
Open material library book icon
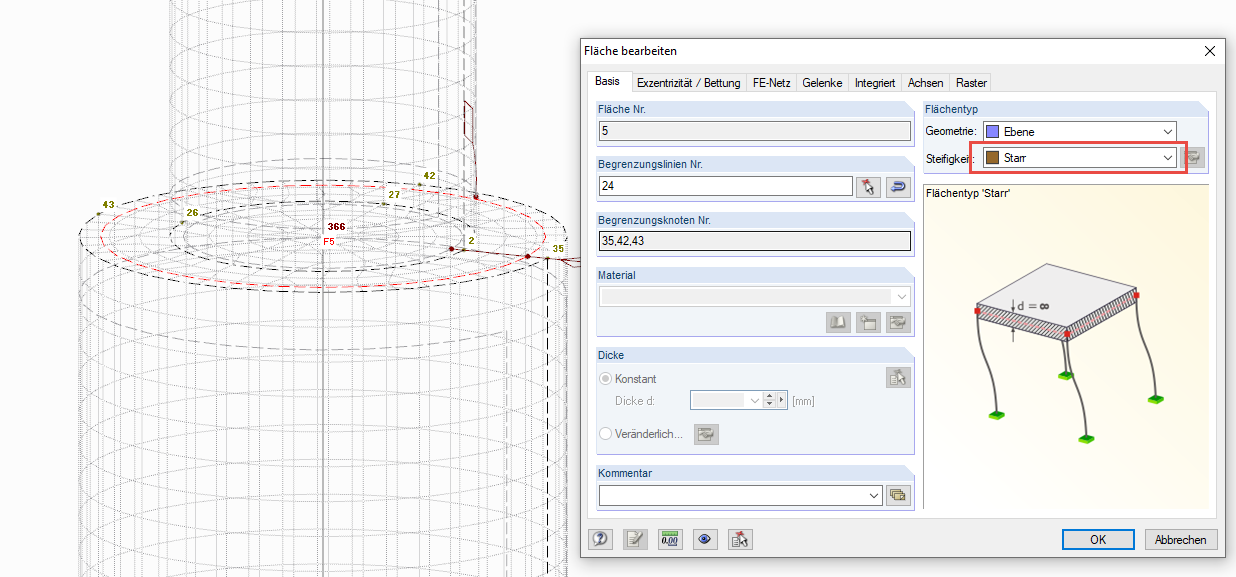click(838, 322)
